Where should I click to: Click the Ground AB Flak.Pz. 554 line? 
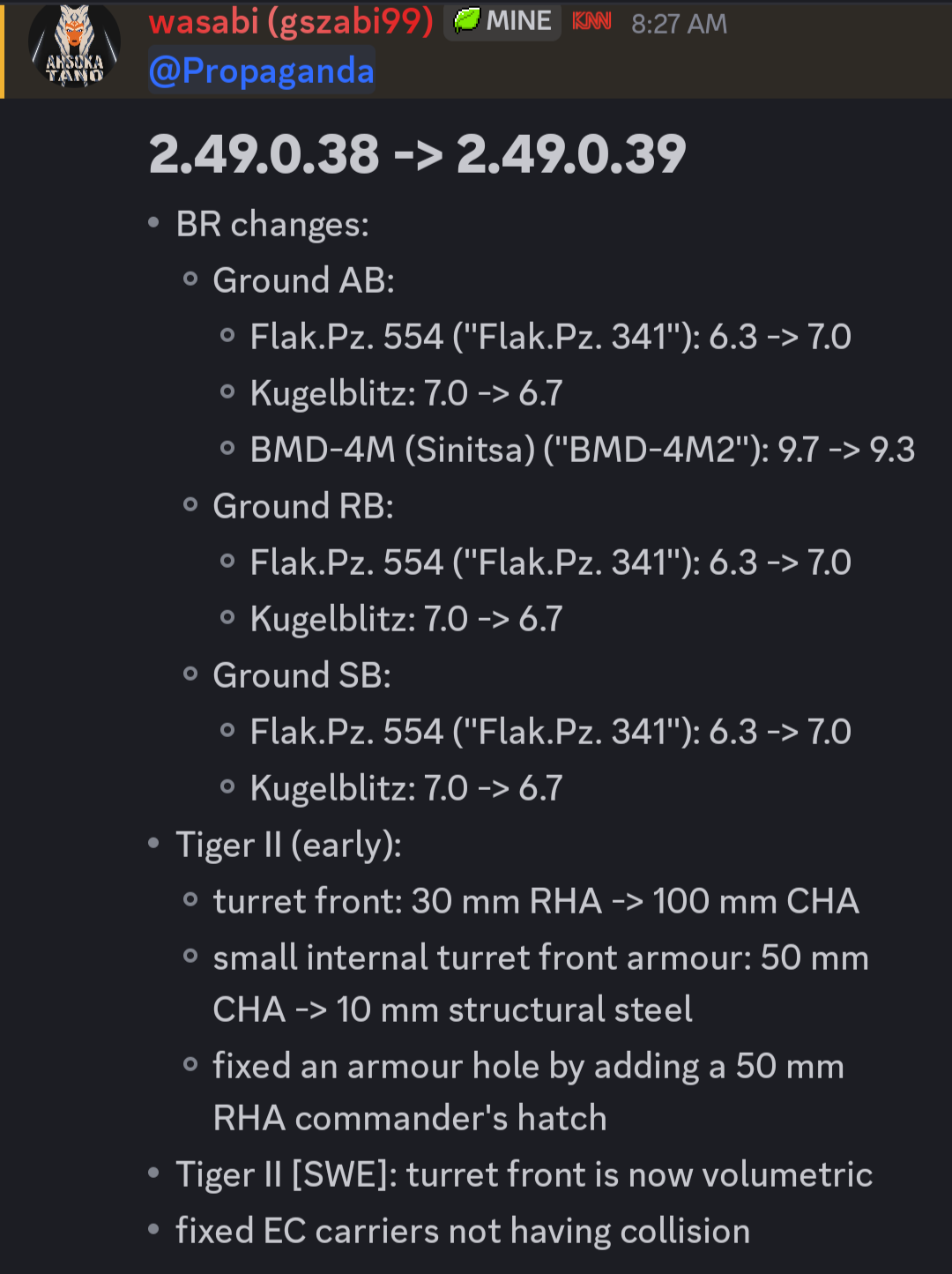pyautogui.click(x=550, y=337)
